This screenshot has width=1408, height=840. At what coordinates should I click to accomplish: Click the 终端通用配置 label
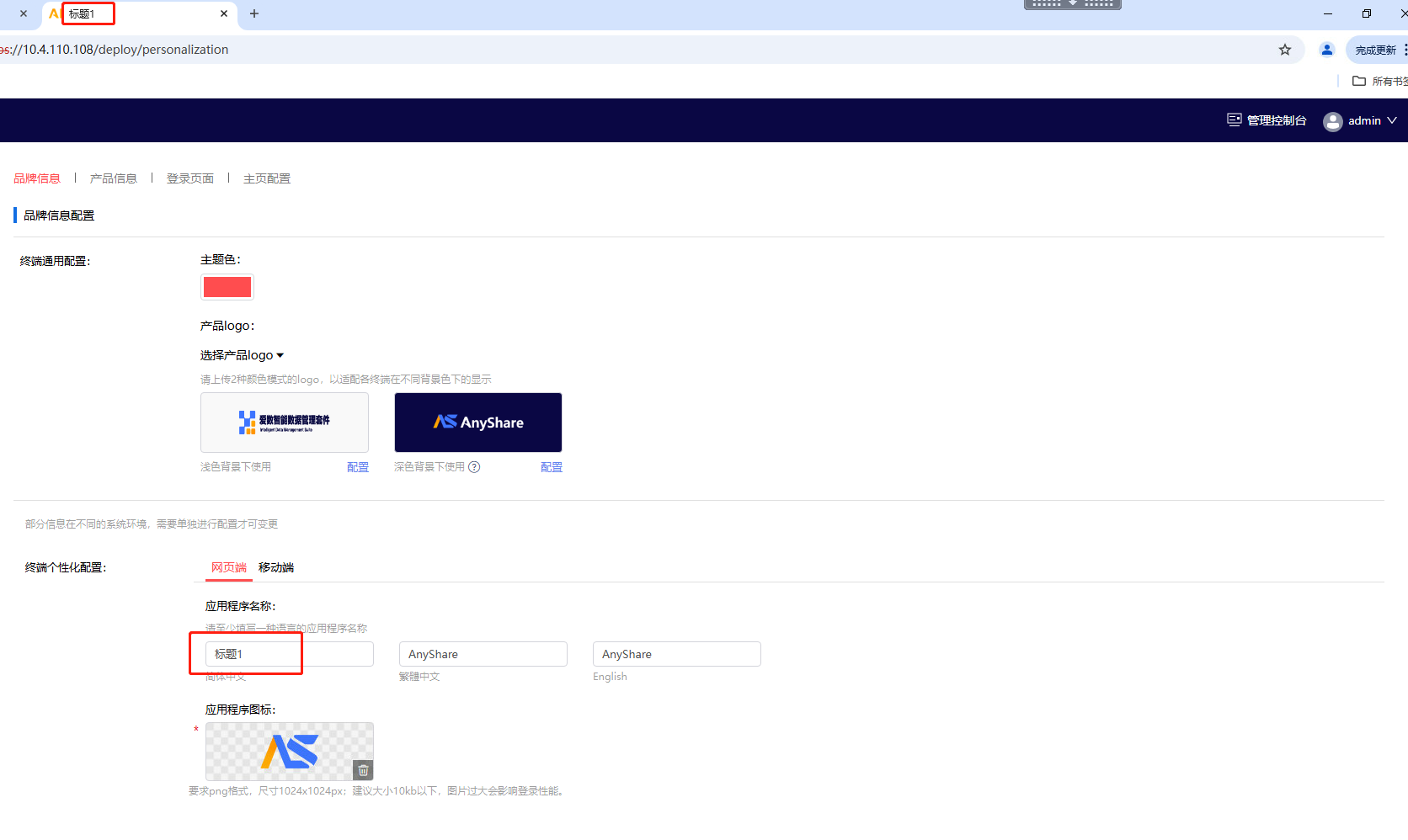(x=56, y=261)
